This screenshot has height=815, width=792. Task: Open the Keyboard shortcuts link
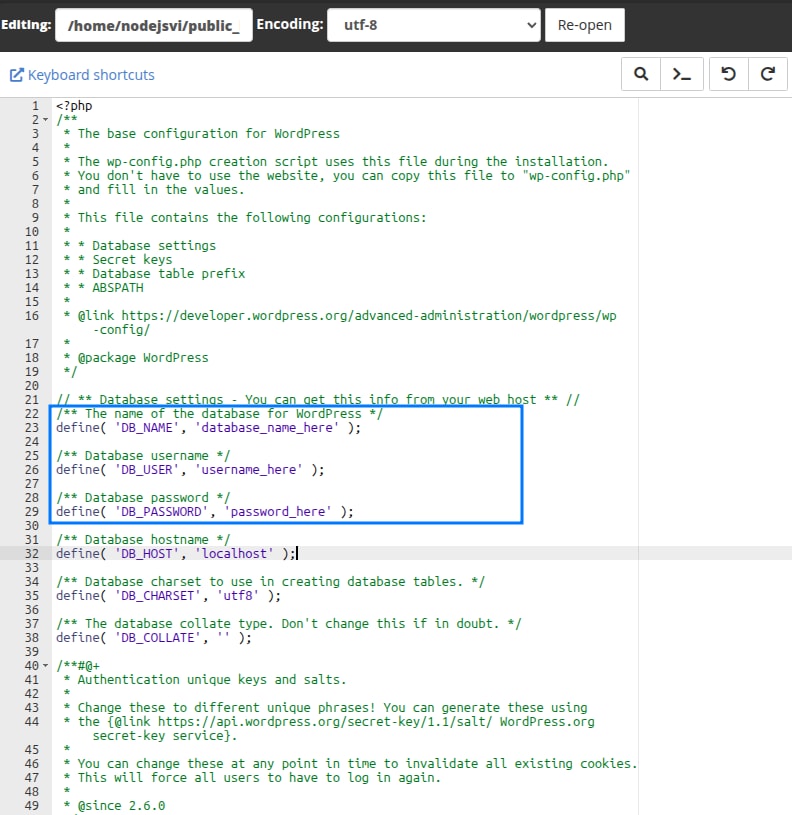(x=82, y=75)
